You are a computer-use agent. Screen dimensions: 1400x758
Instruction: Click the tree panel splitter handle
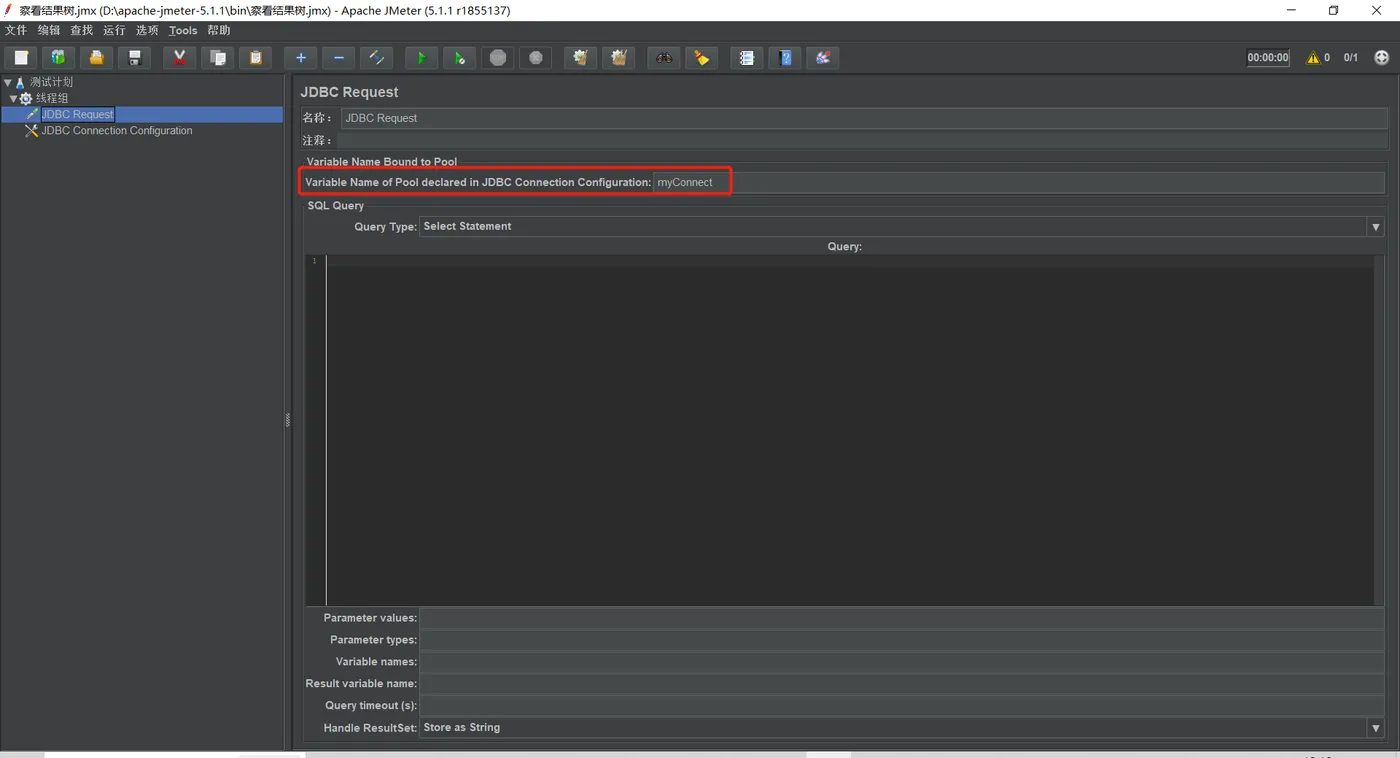point(288,420)
